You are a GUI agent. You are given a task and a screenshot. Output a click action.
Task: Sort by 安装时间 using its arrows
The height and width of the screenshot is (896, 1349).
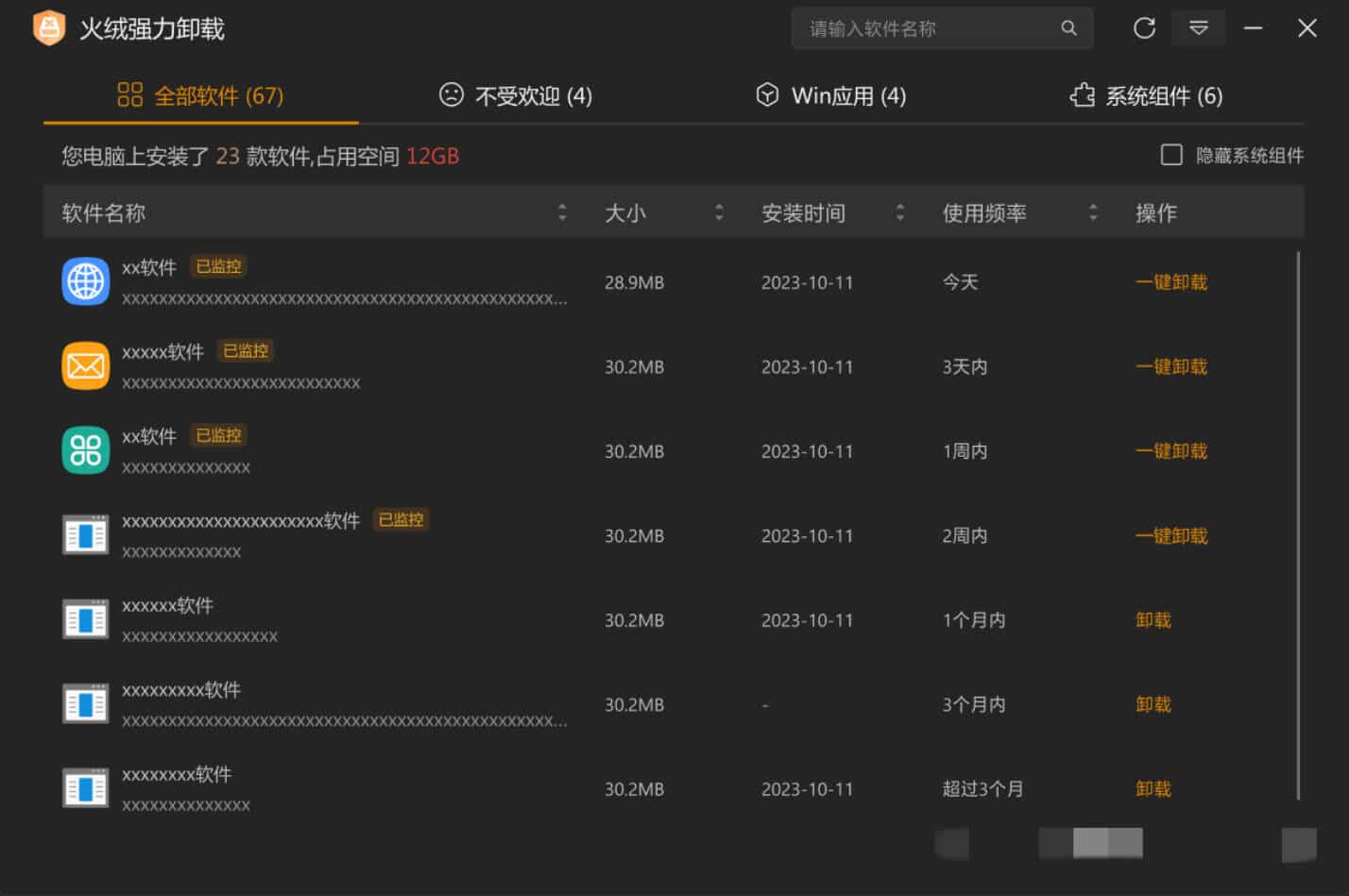click(x=899, y=212)
